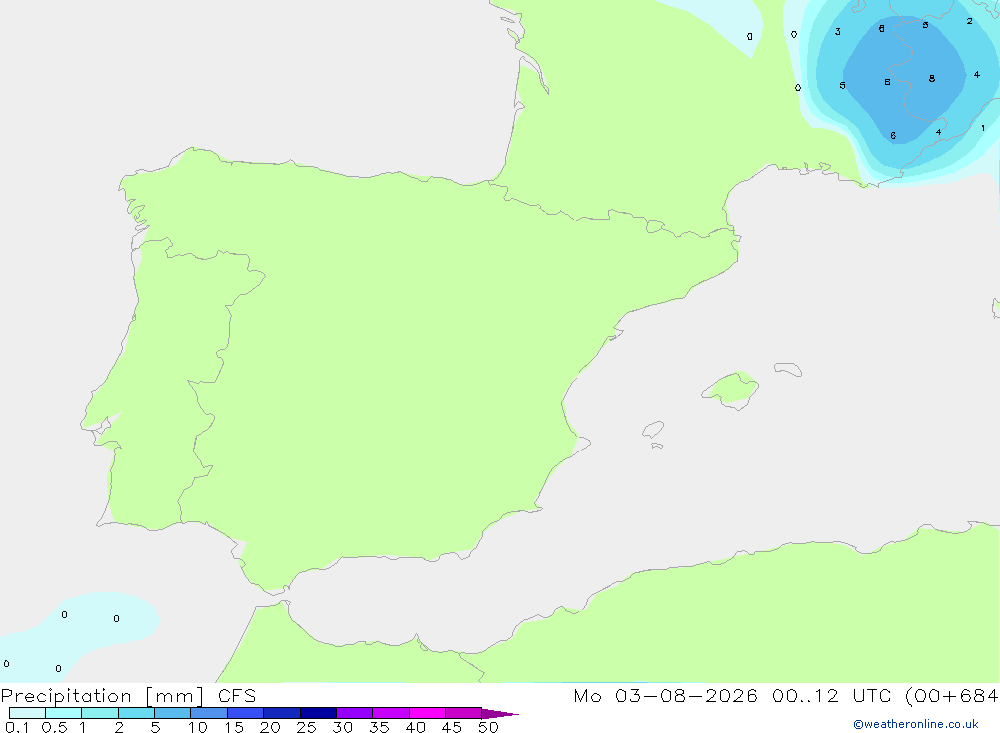This screenshot has width=1000, height=733.
Task: Click the "25" legend scale label
Action: (x=307, y=727)
